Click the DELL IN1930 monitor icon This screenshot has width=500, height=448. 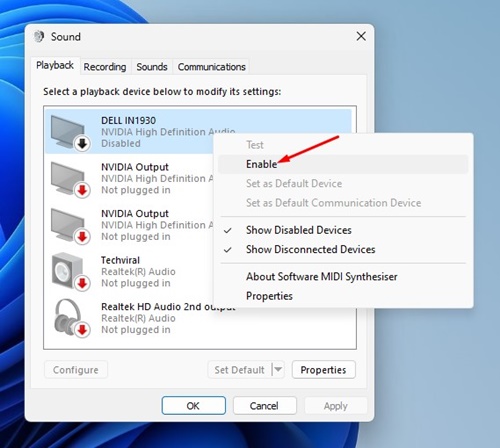(70, 133)
